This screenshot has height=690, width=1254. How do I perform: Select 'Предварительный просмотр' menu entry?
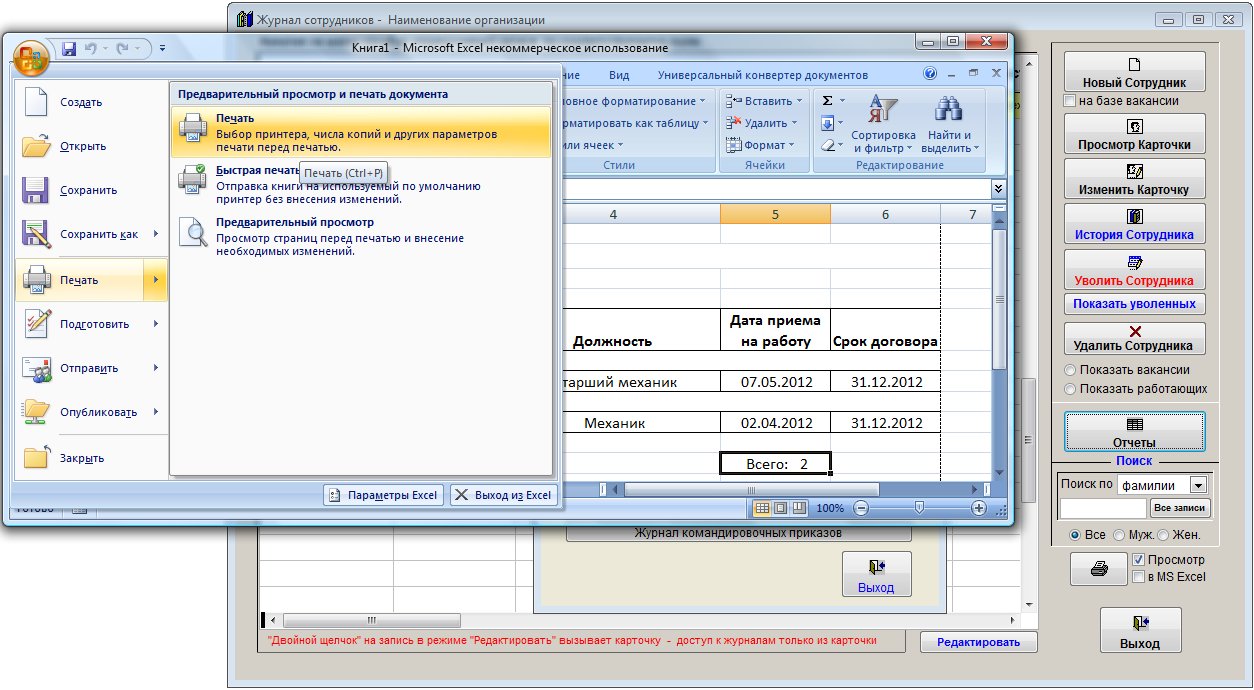pyautogui.click(x=294, y=222)
